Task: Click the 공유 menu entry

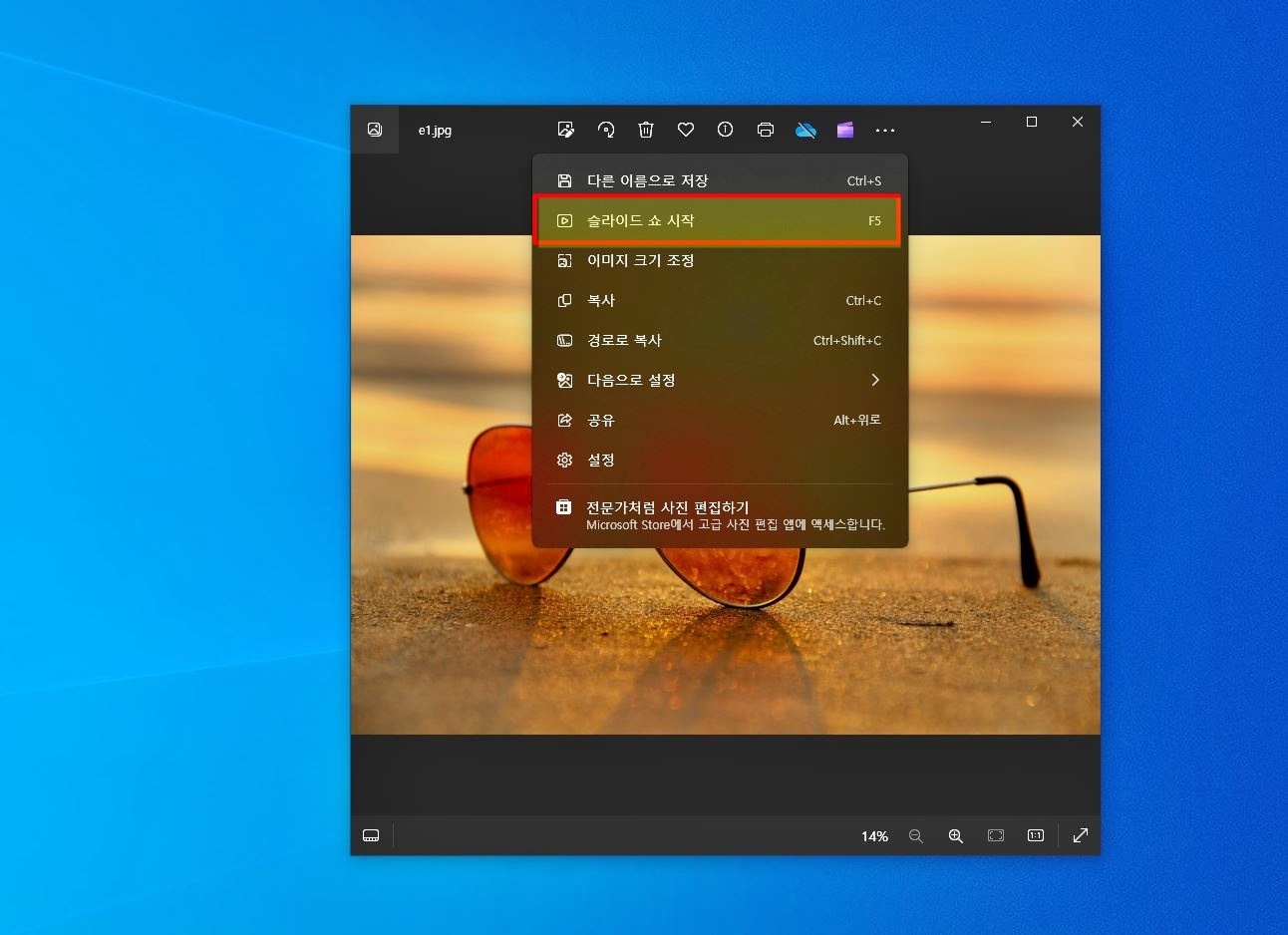Action: 720,420
